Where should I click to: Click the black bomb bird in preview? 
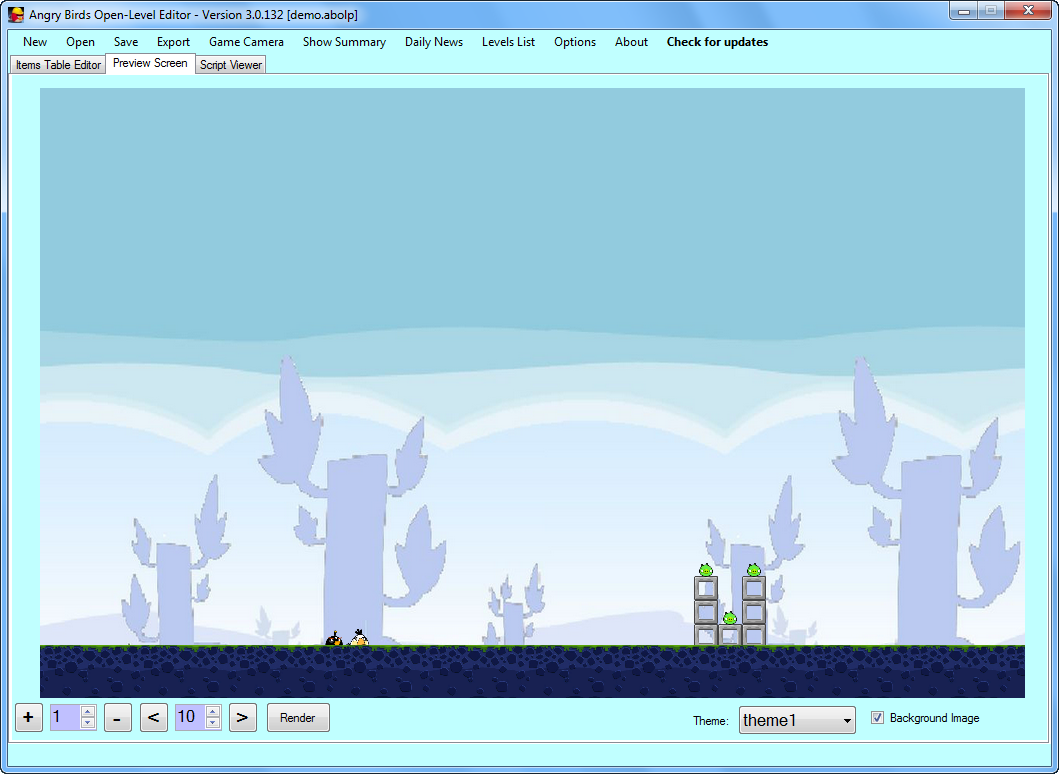(334, 638)
